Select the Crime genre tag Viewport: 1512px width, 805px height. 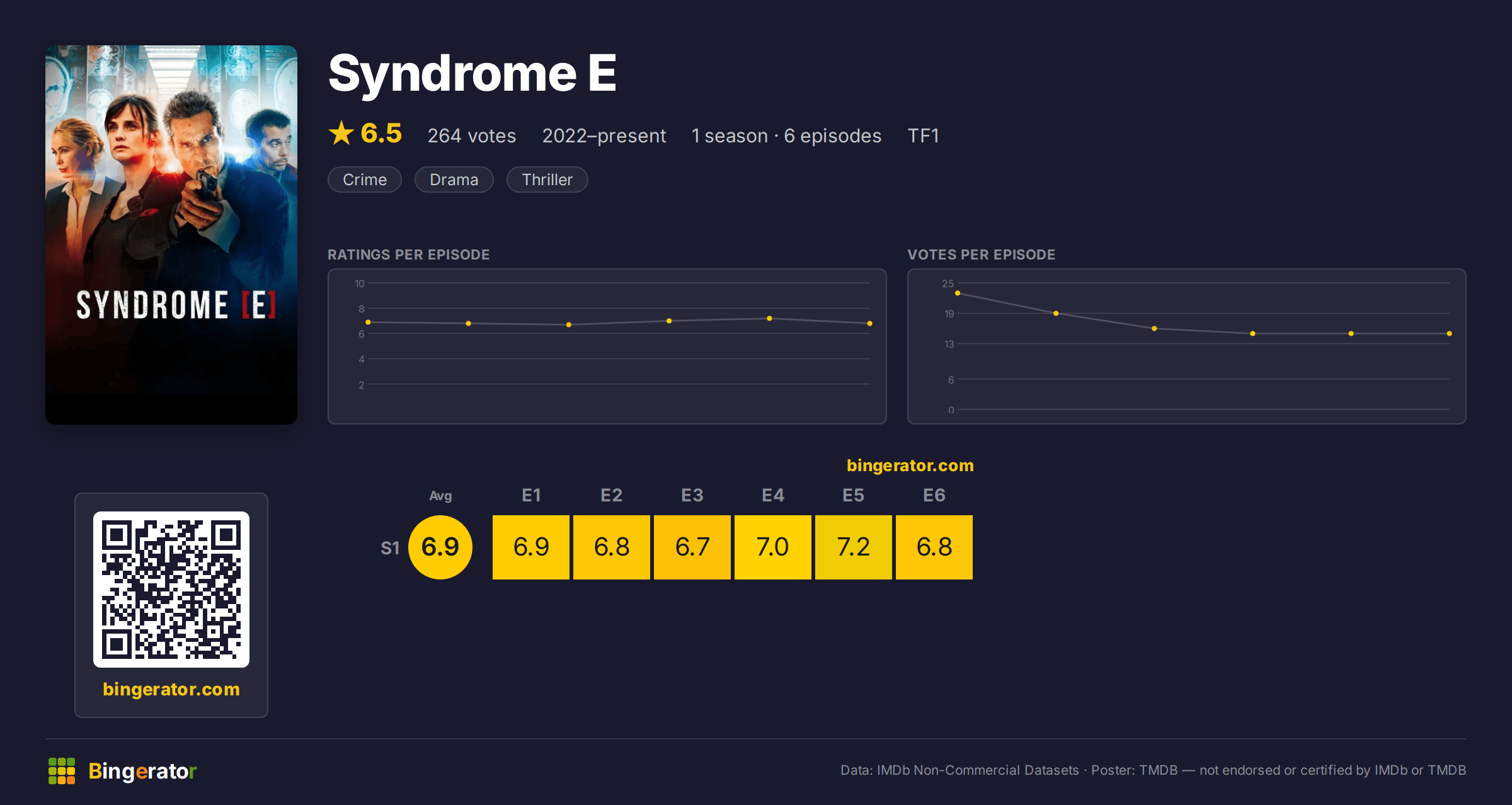(365, 180)
